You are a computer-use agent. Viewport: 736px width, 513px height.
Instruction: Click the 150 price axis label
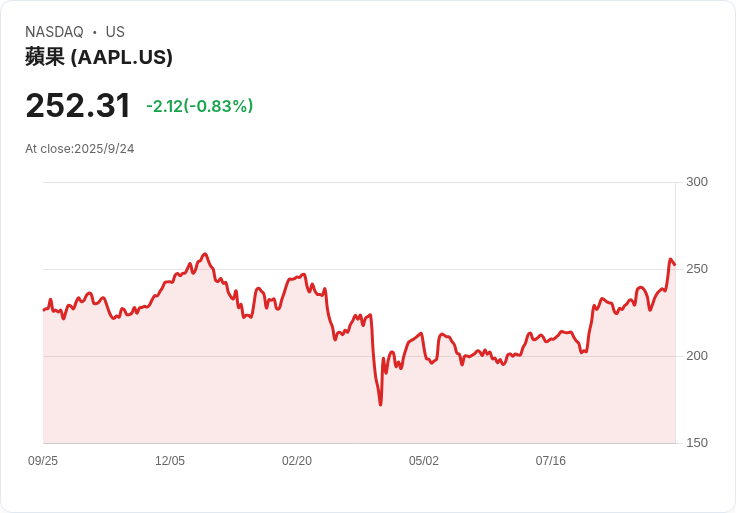tap(697, 443)
